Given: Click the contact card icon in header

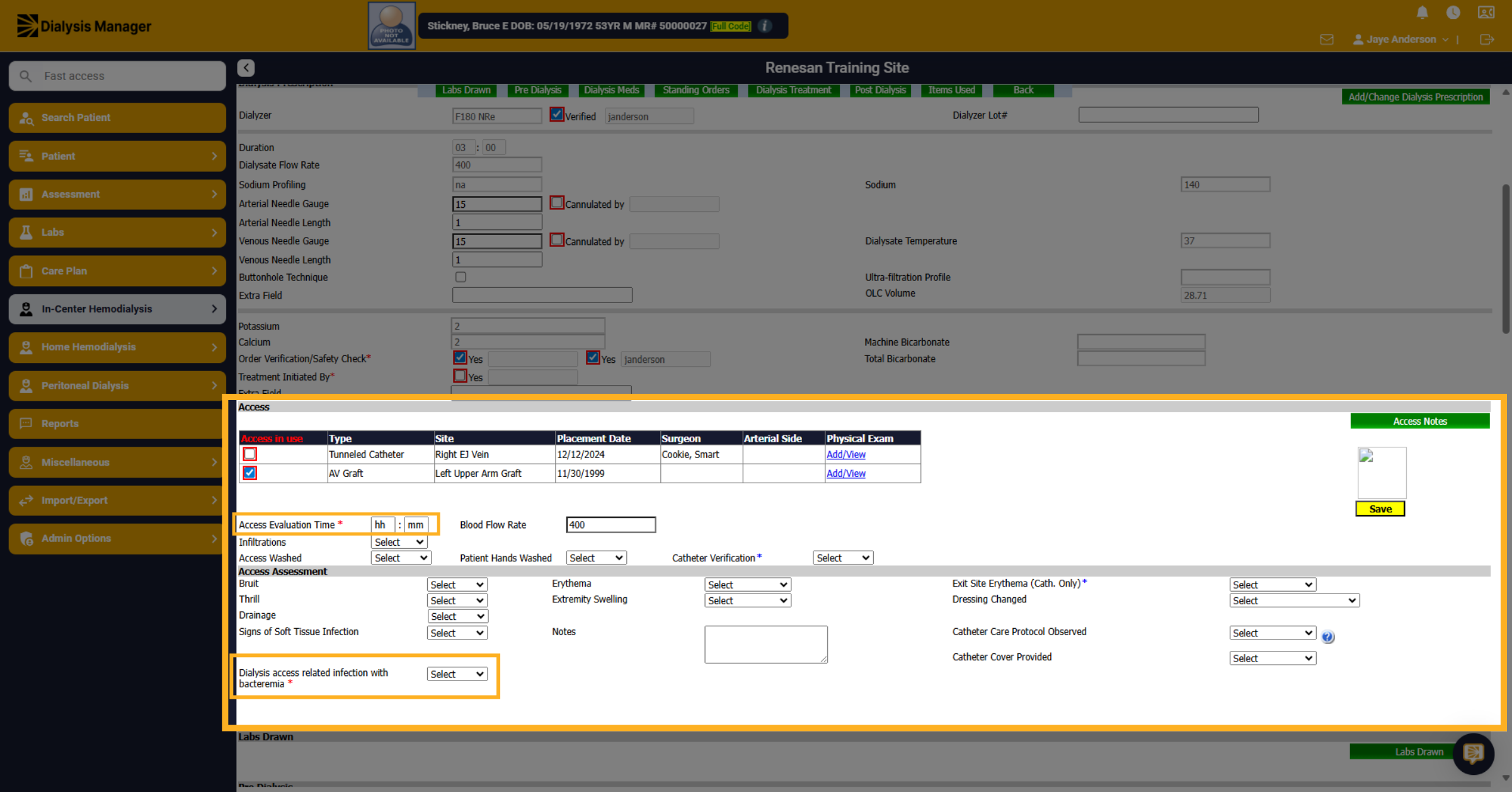Looking at the screenshot, I should (1486, 13).
